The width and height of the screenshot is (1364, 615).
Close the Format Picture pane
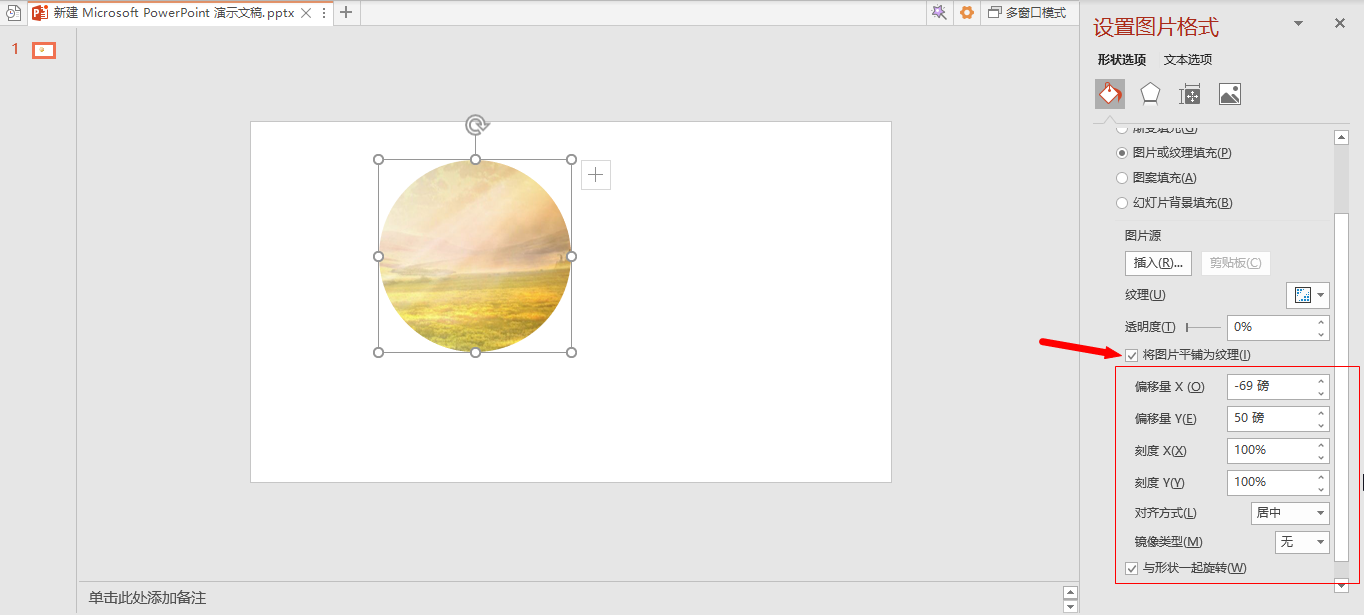tap(1340, 23)
